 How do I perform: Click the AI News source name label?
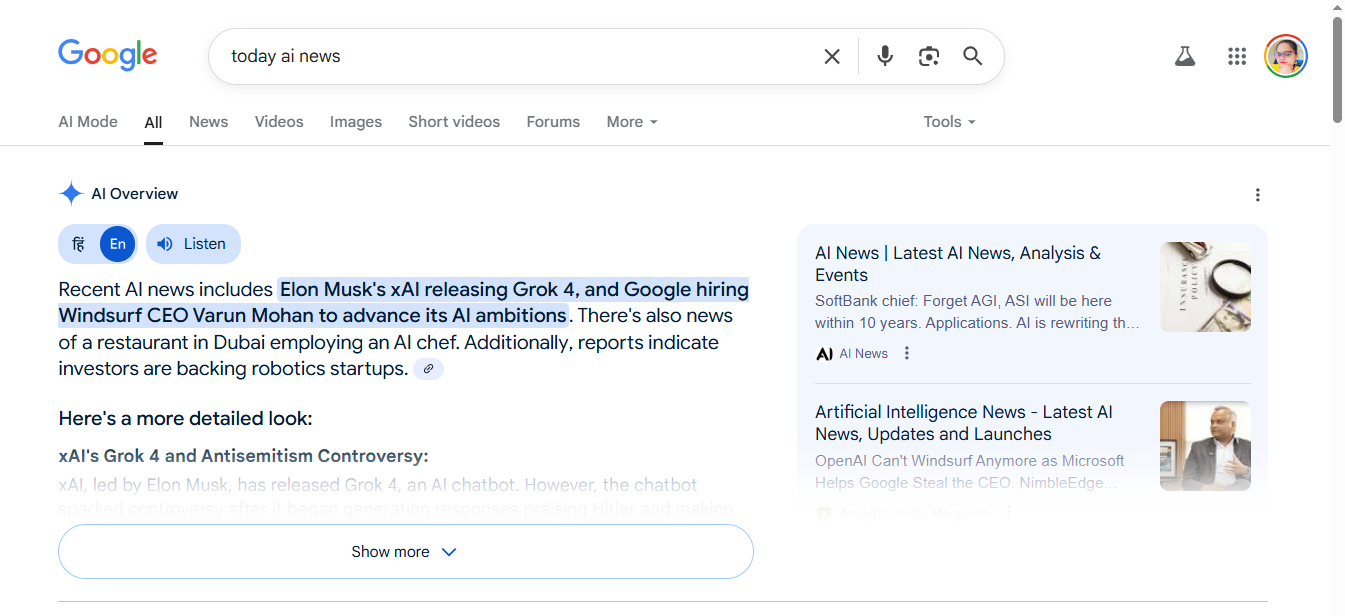863,353
